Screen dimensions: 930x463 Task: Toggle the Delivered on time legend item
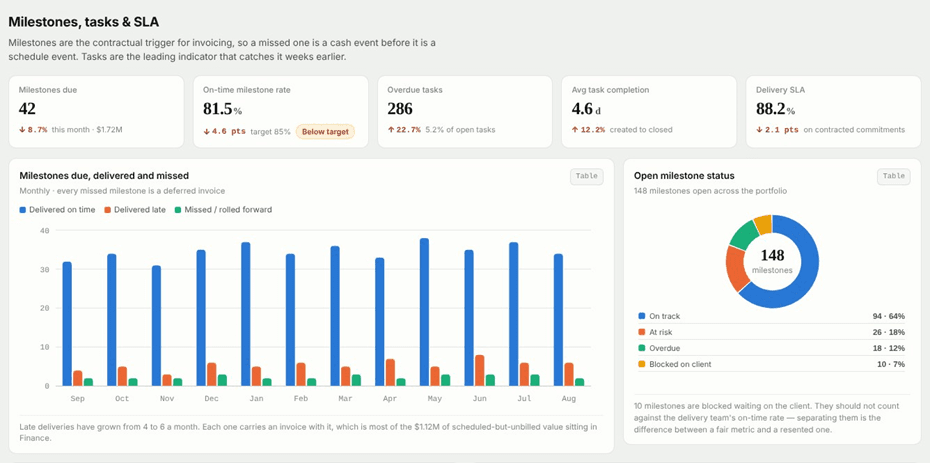[57, 210]
